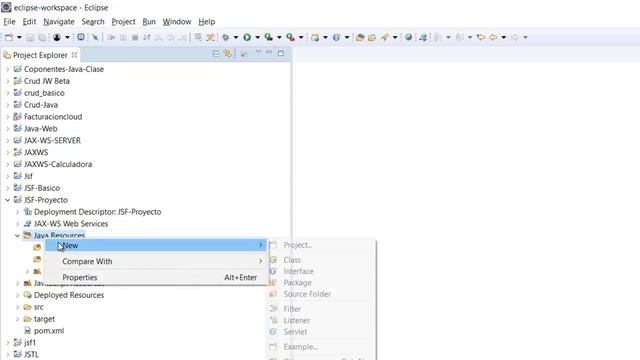640x360 pixels.
Task: Maximize the Project Explorer panel
Action: (280, 53)
